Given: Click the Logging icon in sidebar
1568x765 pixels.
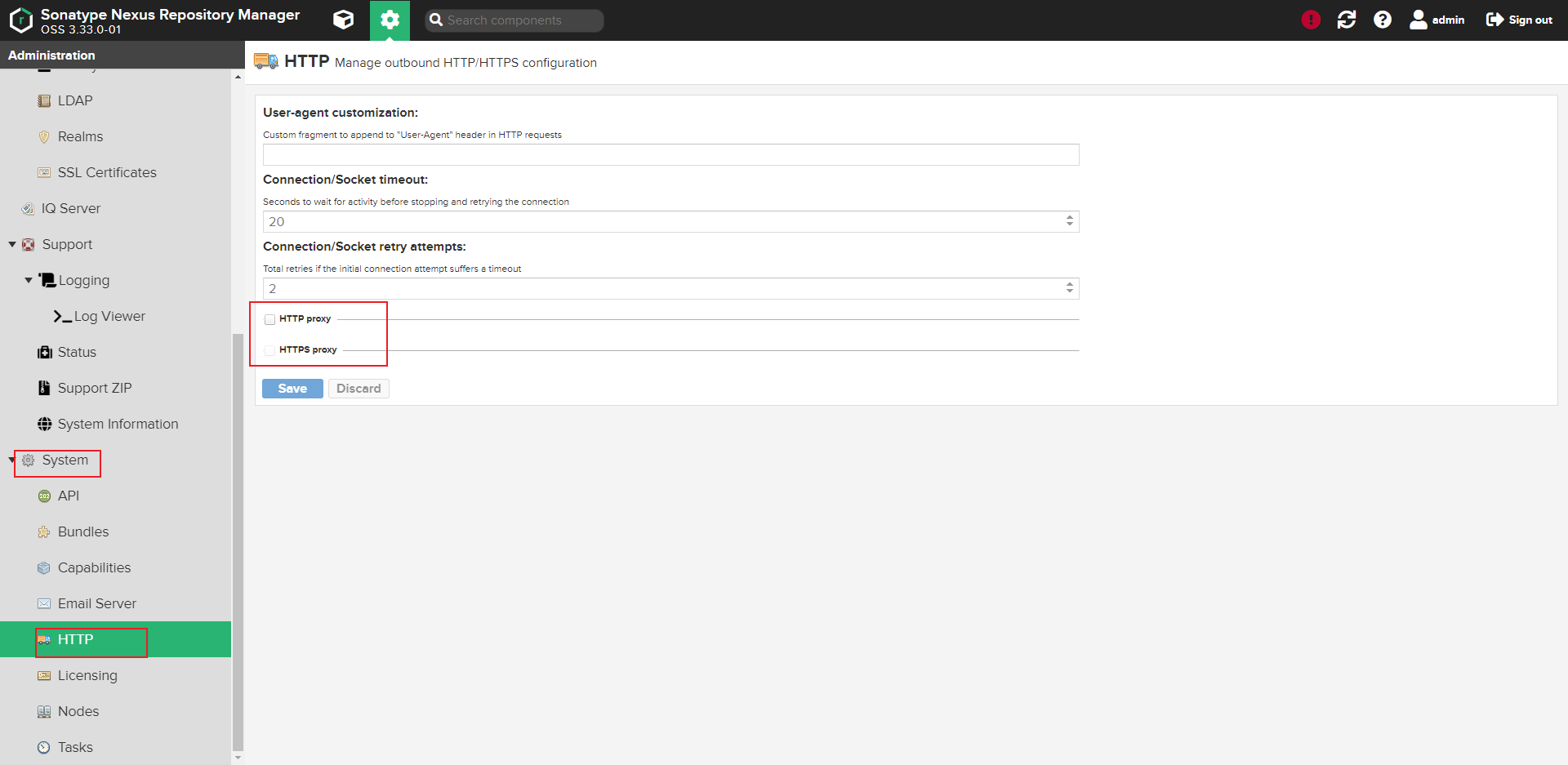Looking at the screenshot, I should [47, 280].
